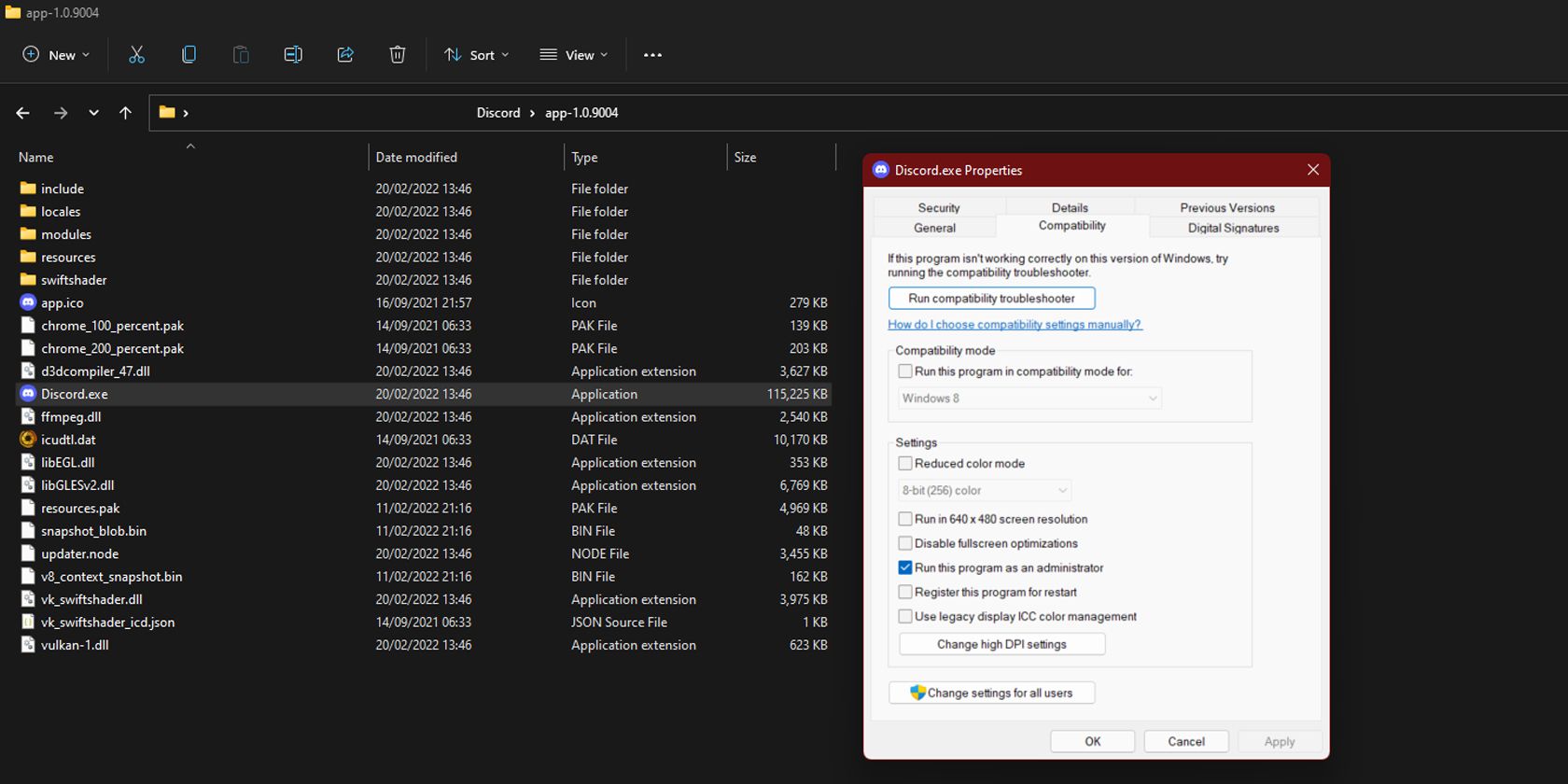Image resolution: width=1568 pixels, height=784 pixels.
Task: Open the compatibility settings help link
Action: click(1015, 325)
